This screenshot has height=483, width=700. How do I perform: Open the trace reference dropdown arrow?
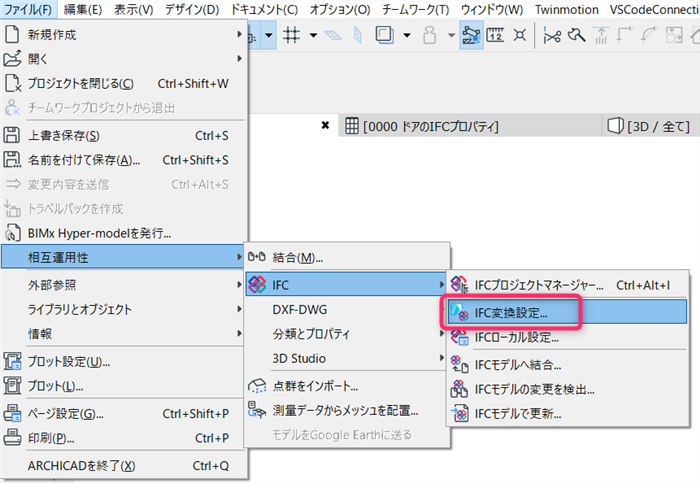pos(407,35)
